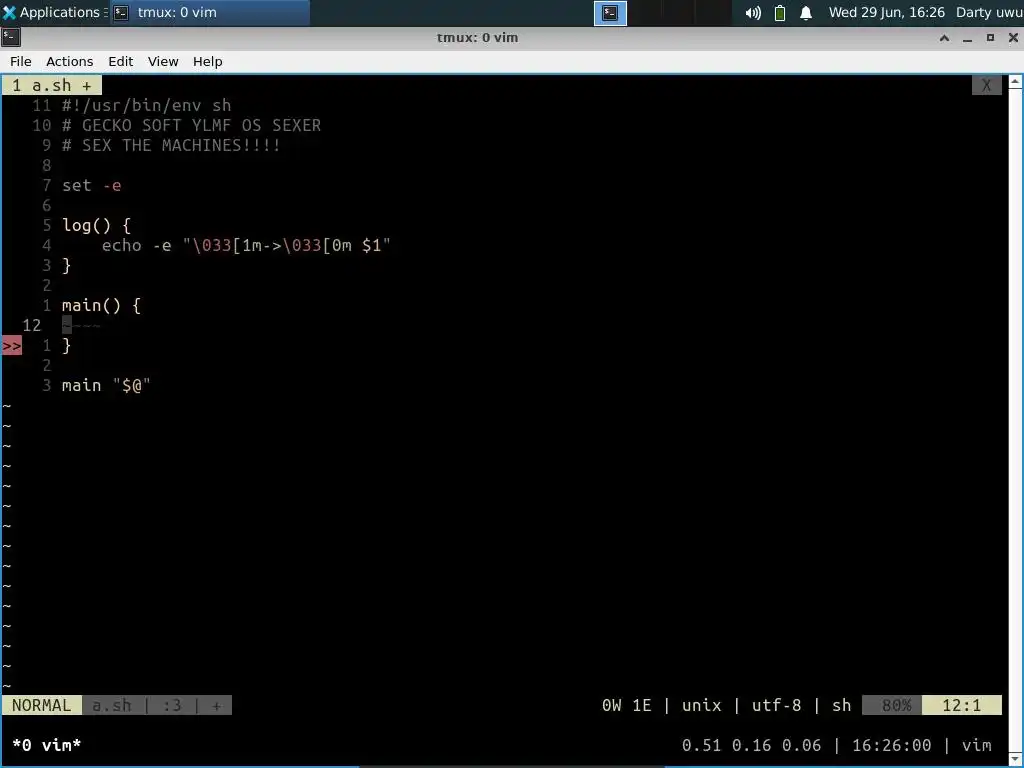Screen dimensions: 1024x768
Task: Click the load average 0.51 0.16 0.06
Action: (x=751, y=745)
